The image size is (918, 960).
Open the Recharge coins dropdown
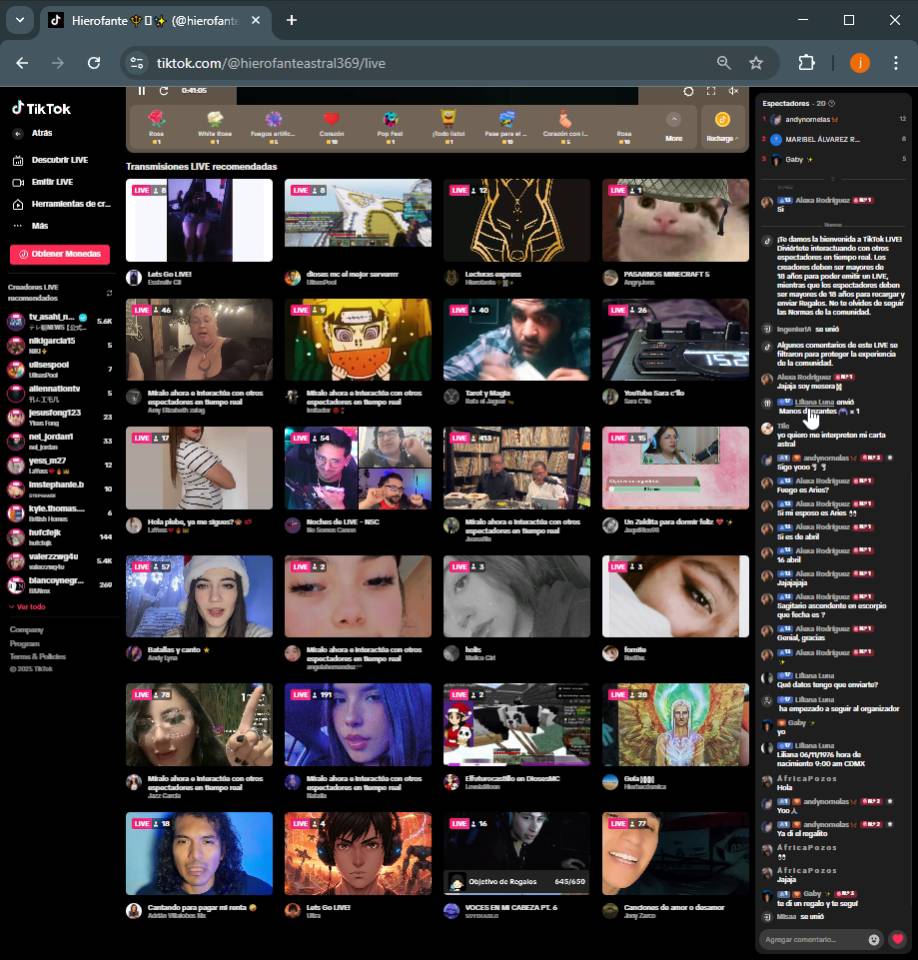pyautogui.click(x=721, y=126)
